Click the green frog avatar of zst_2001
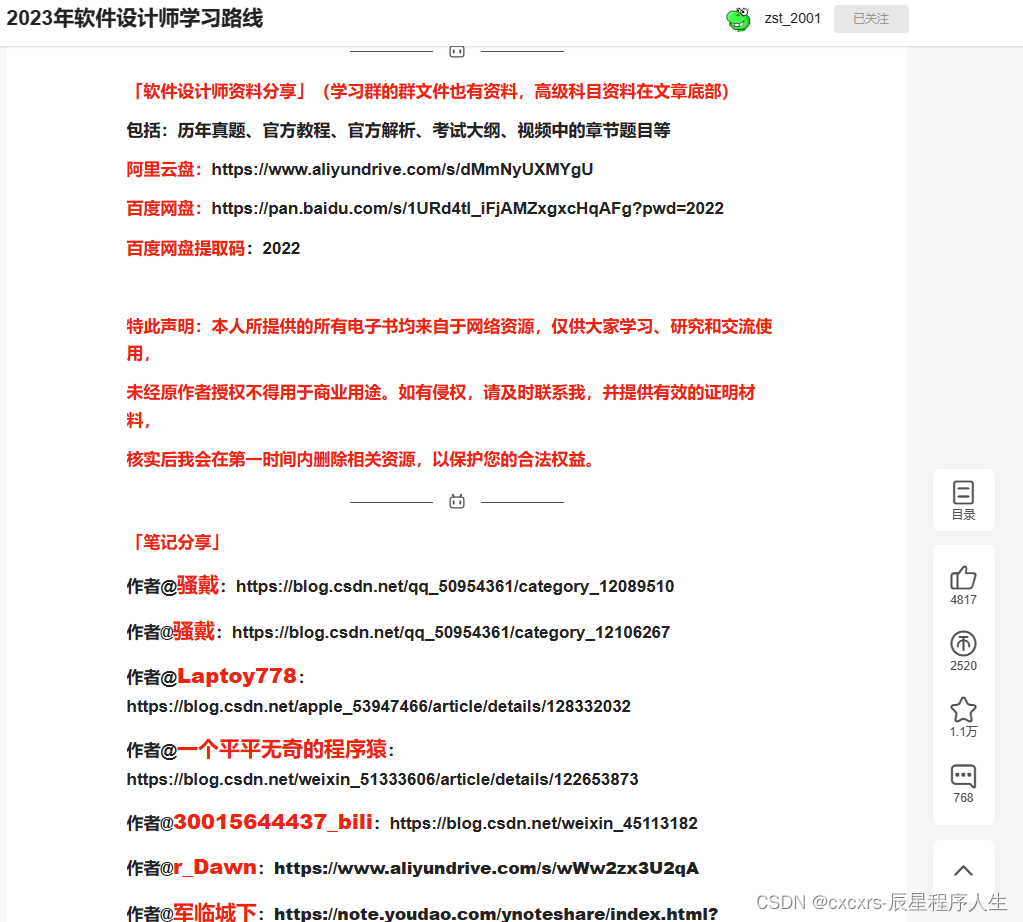Screen dimensions: 1023x922 pyautogui.click(x=739, y=19)
